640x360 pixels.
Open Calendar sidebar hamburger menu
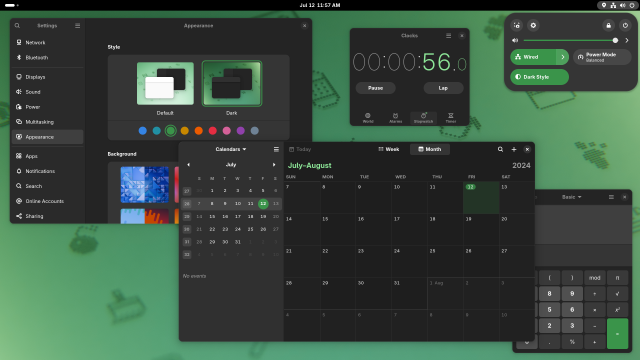pos(276,149)
